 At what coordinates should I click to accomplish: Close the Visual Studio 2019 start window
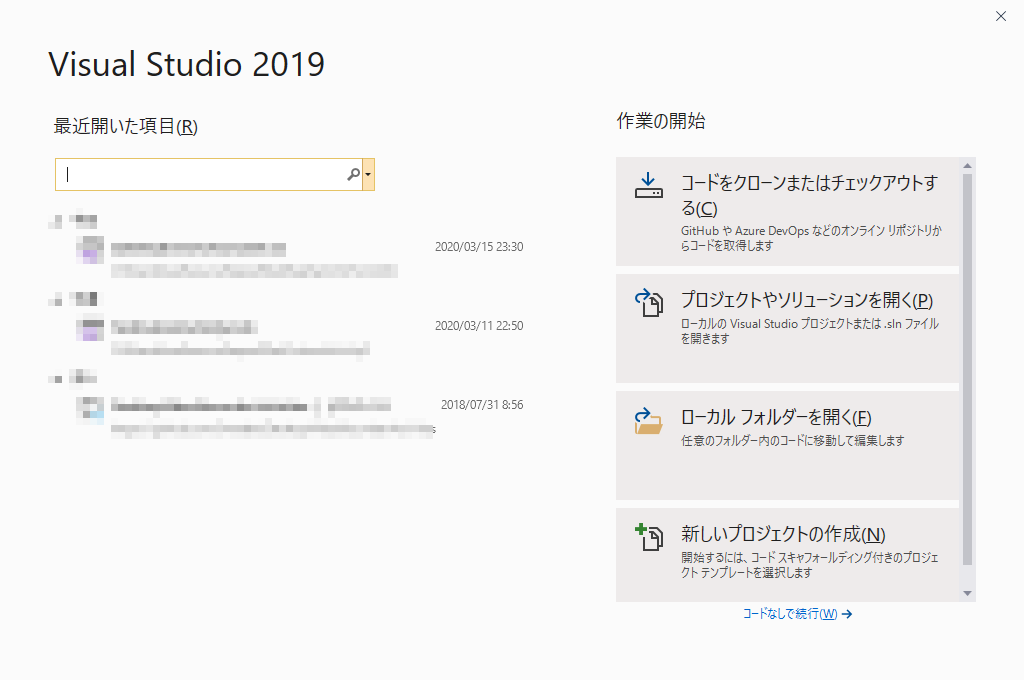tap(1000, 16)
